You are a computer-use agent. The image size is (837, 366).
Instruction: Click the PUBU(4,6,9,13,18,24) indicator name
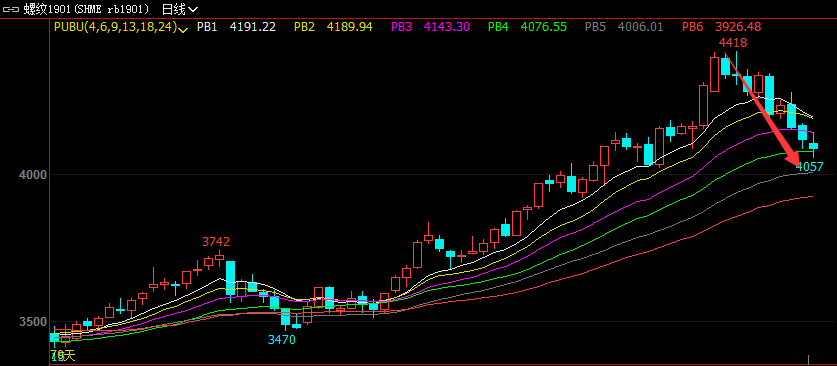coord(115,27)
